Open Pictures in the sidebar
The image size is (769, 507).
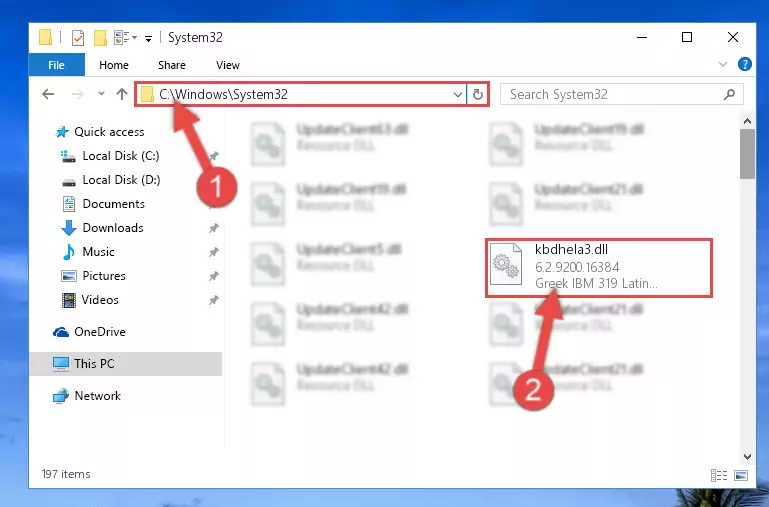coord(103,276)
